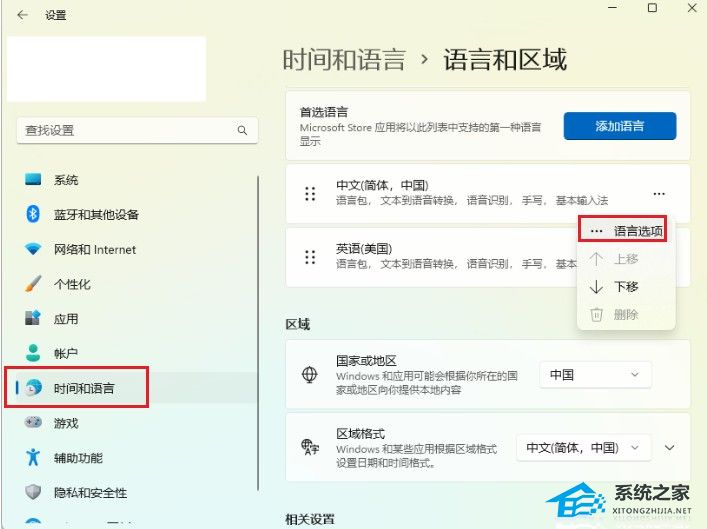Click the 查找设置 search field
This screenshot has height=529, width=707.
coord(137,130)
